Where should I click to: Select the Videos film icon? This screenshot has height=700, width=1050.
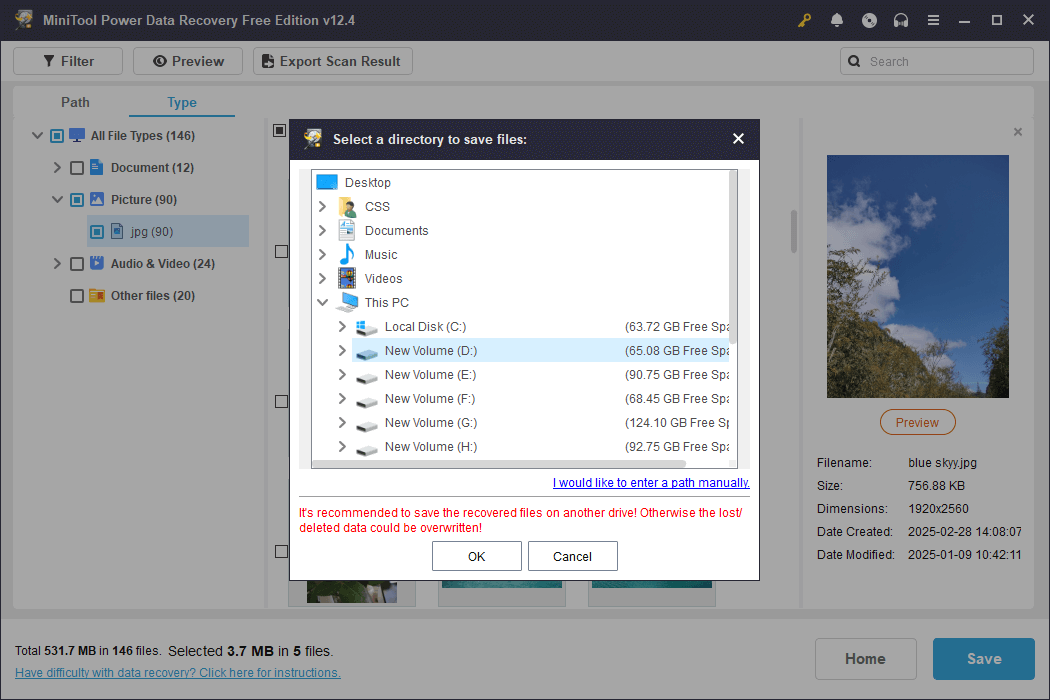347,279
